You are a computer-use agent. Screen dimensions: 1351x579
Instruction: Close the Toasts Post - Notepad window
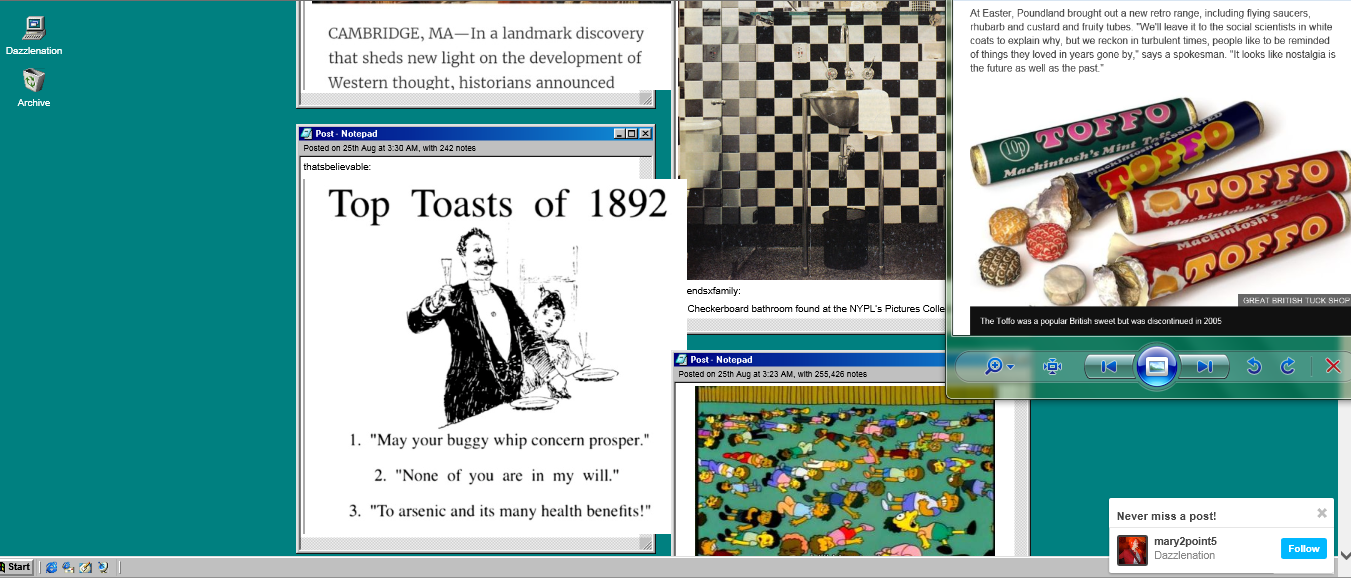pos(645,133)
